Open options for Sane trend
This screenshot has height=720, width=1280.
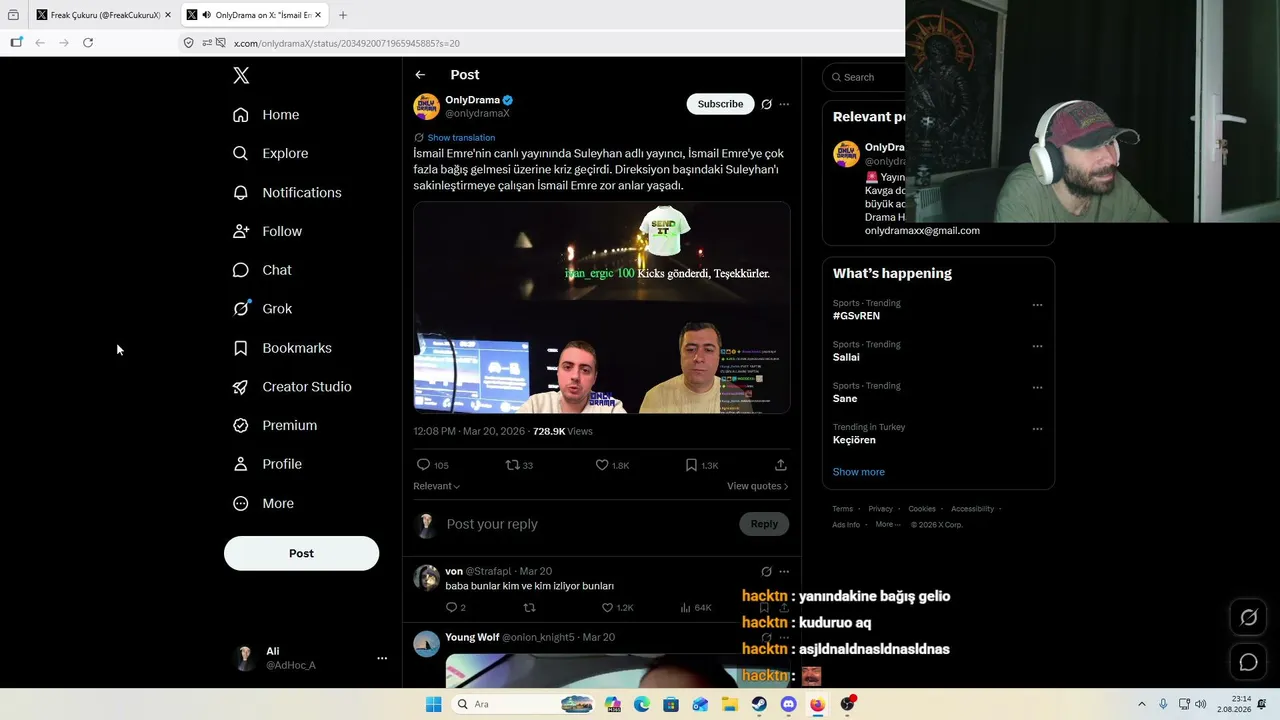[1037, 387]
